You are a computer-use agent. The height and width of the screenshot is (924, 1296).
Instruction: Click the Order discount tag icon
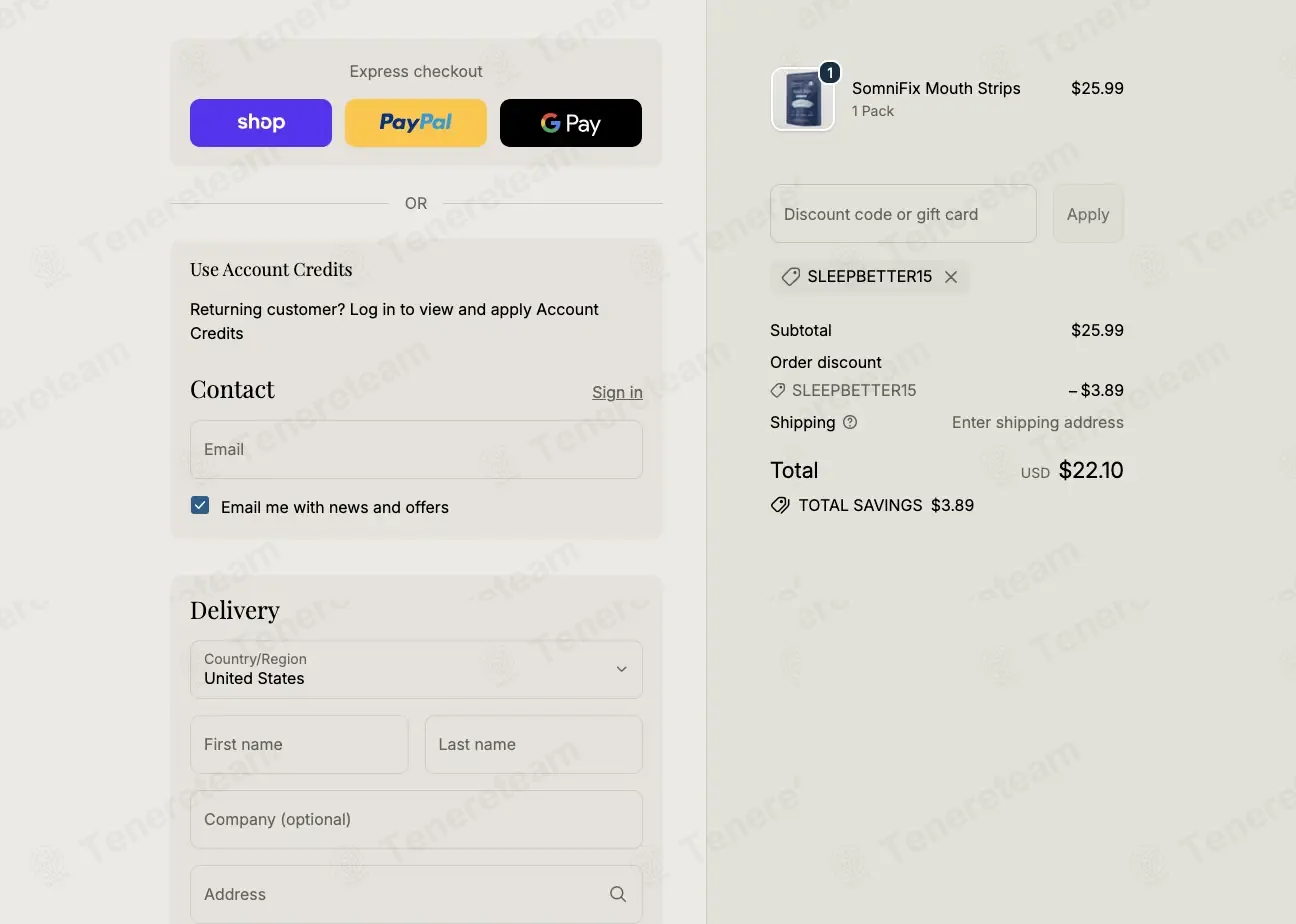pos(778,390)
